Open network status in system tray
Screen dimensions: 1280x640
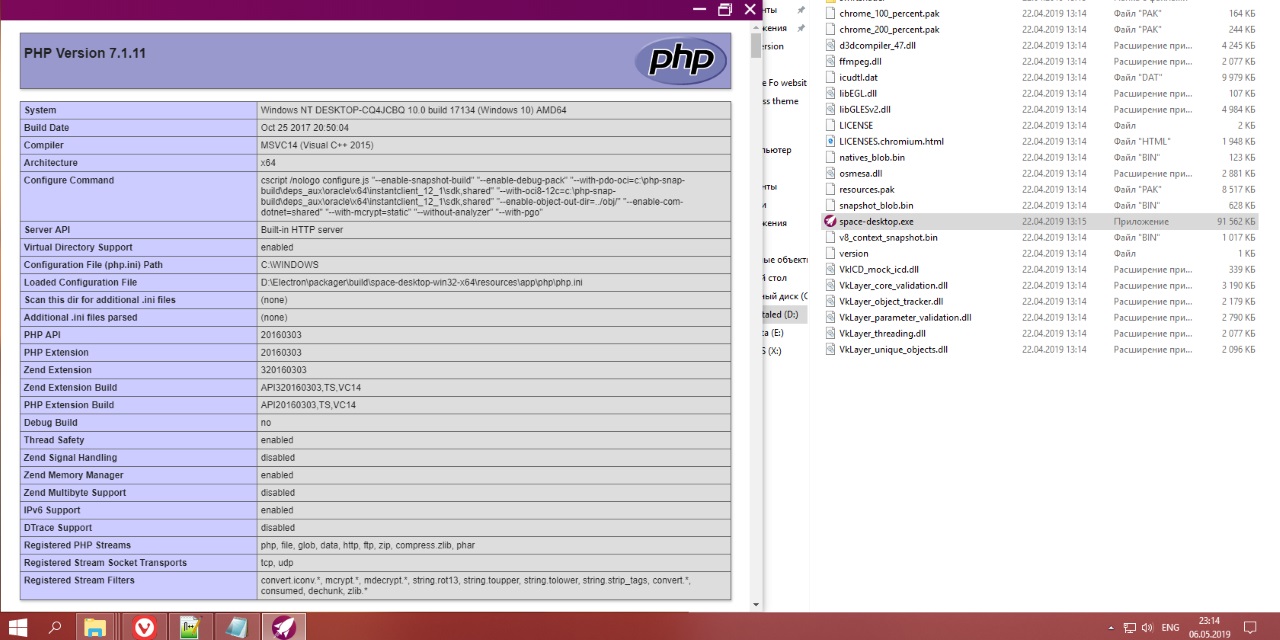pyautogui.click(x=1128, y=627)
